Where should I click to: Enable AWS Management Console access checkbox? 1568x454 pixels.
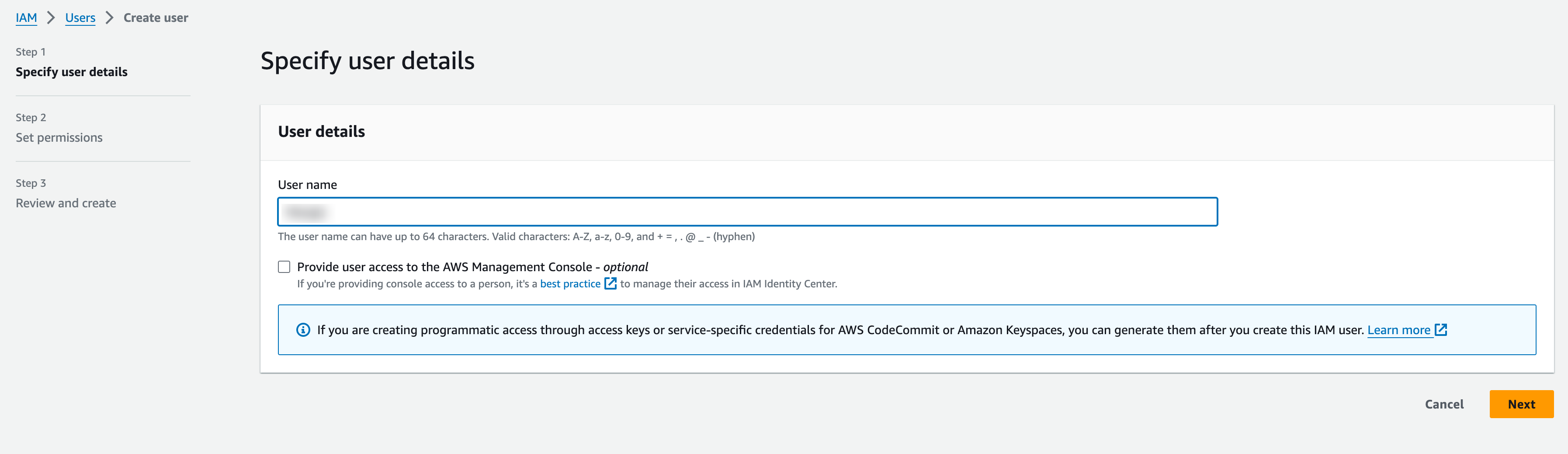pyautogui.click(x=284, y=267)
